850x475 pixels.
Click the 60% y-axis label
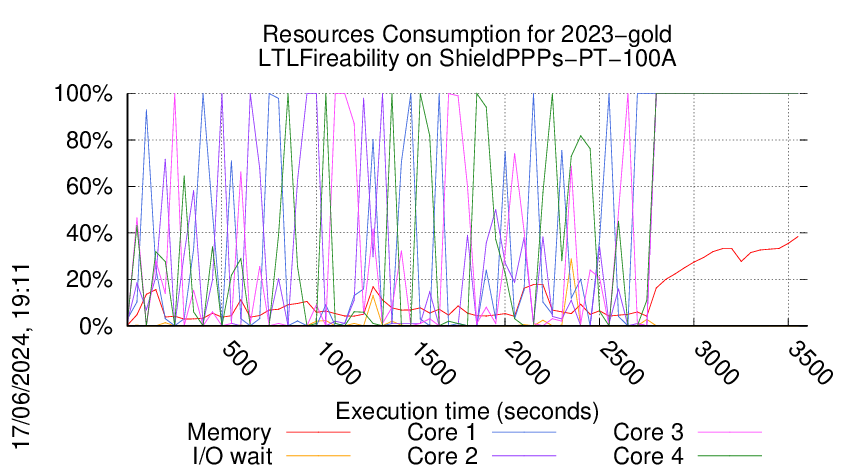89,187
